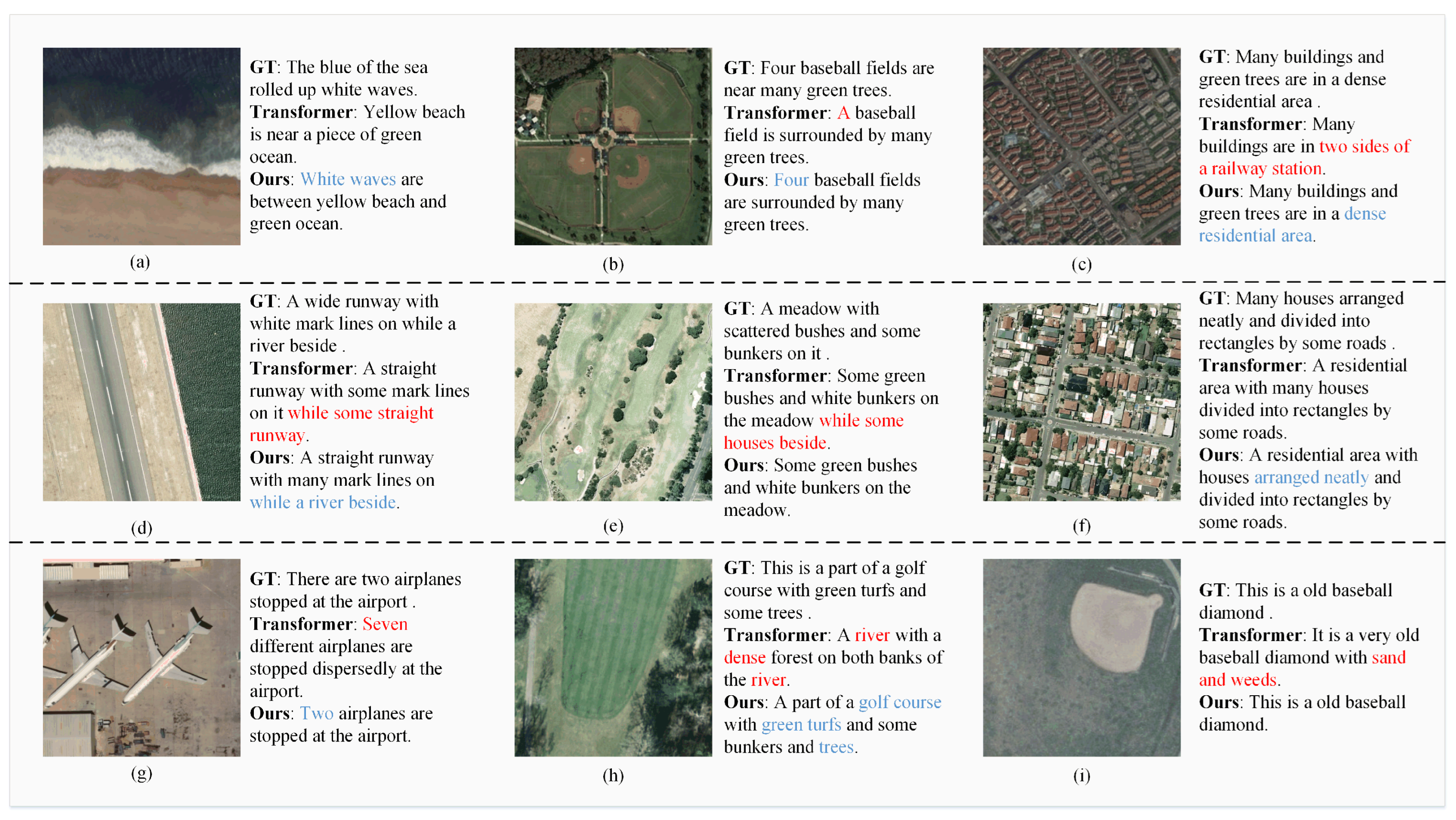Screen dimensions: 1456x820
Task: Click the old baseball diamond image (i)
Action: (x=1081, y=657)
